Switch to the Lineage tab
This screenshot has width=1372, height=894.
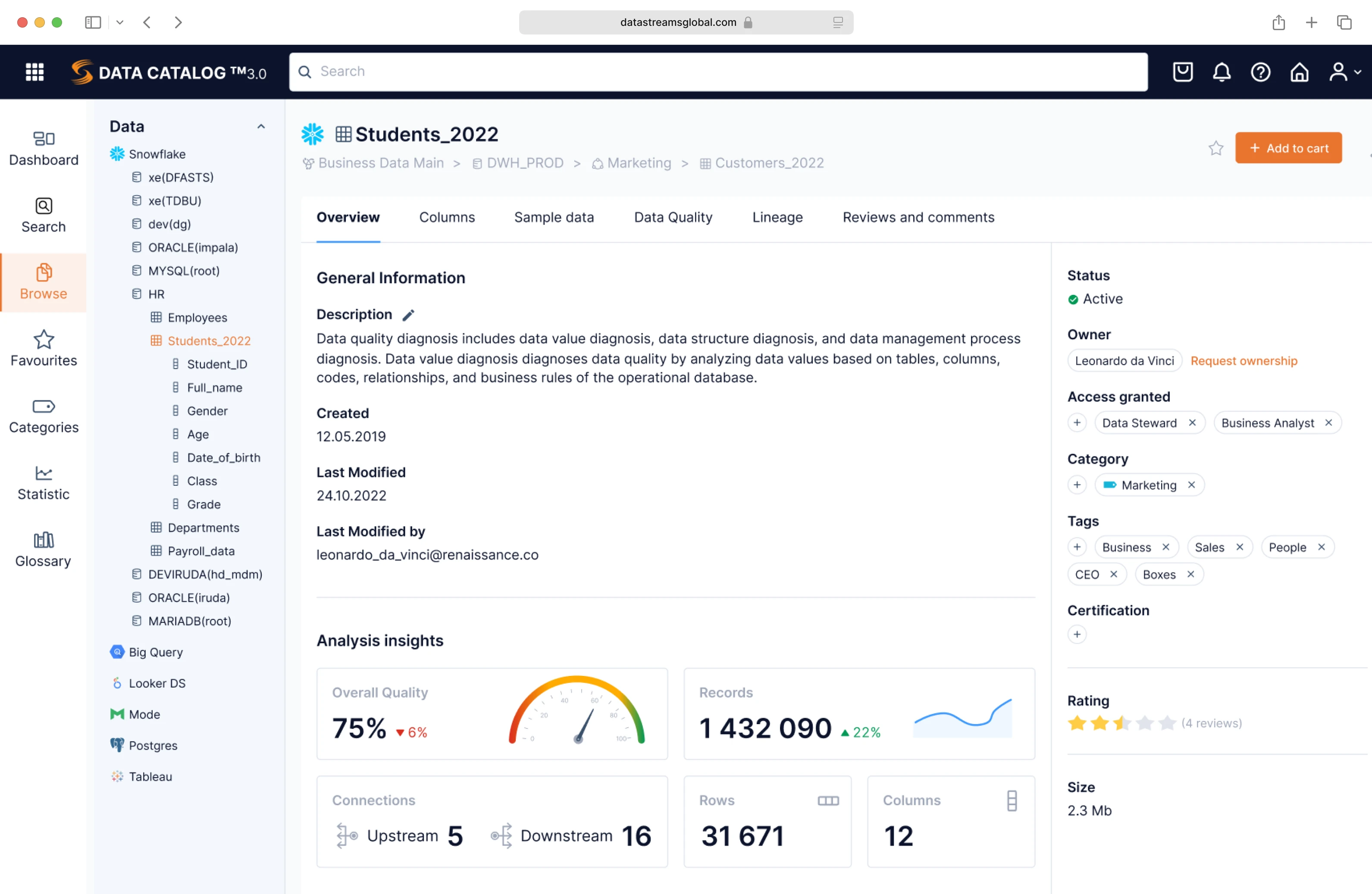(777, 217)
